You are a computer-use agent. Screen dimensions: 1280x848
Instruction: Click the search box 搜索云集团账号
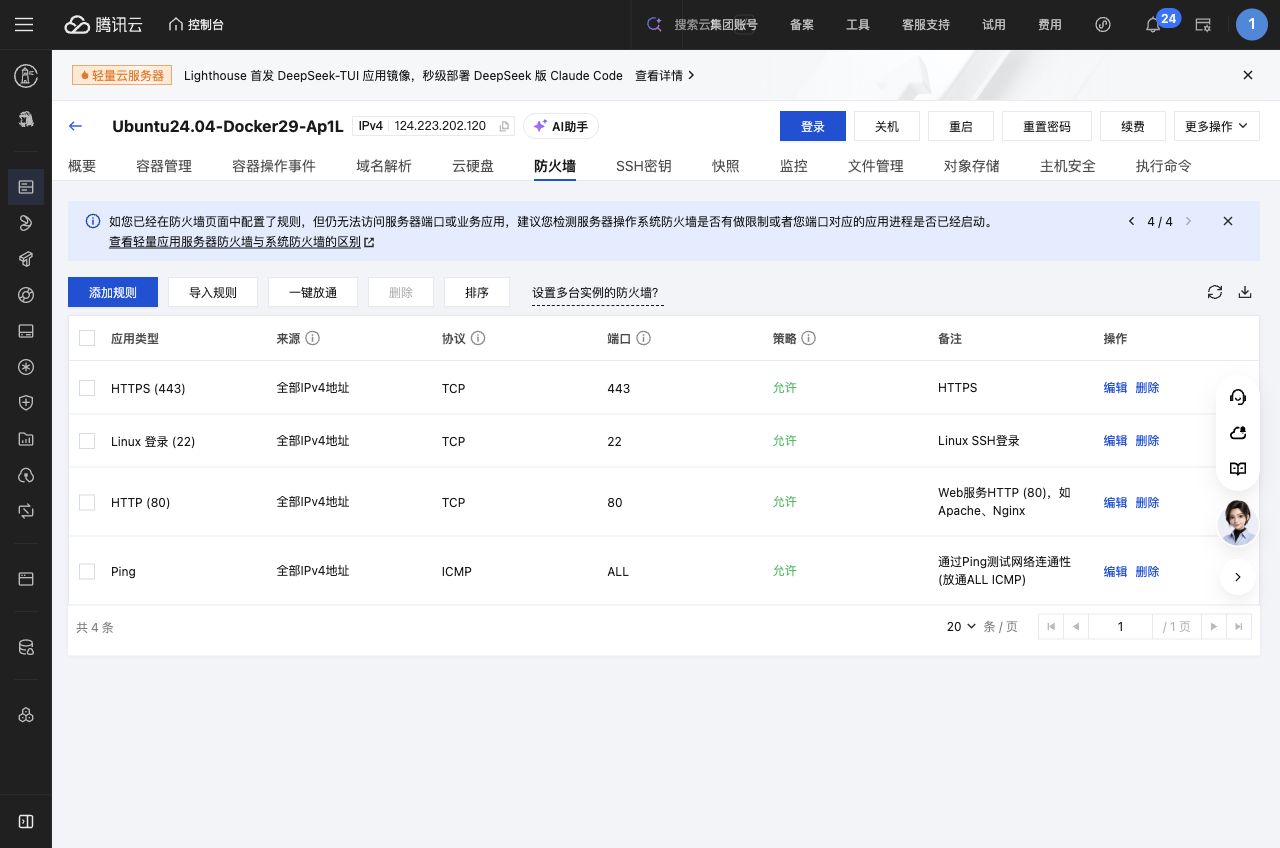tap(703, 25)
